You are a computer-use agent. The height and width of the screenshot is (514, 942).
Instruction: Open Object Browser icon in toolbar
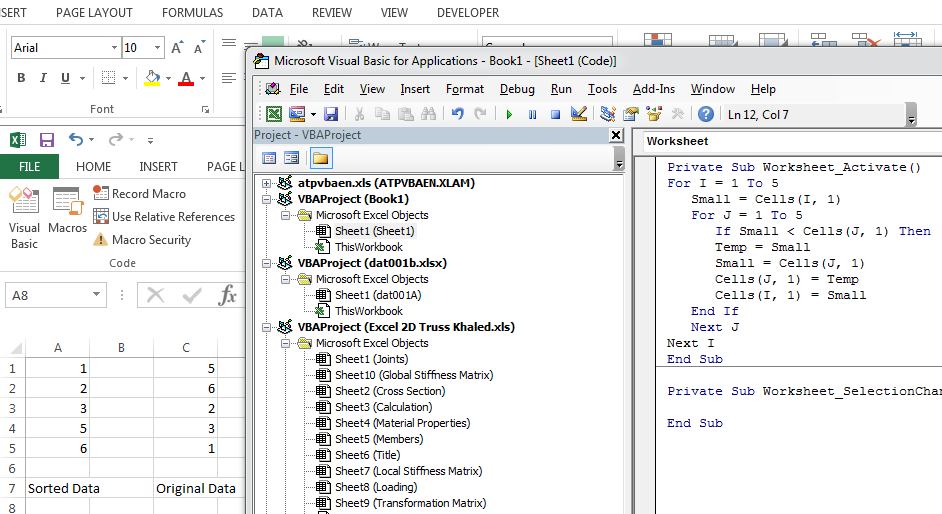tap(654, 113)
